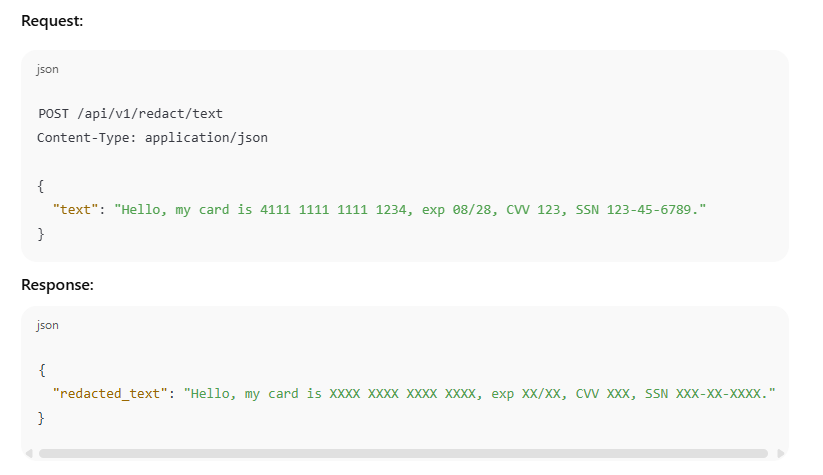Screen dimensions: 823x475
Task: Click the redacted SSN XXX-XX-XXXX
Action: tap(718, 394)
